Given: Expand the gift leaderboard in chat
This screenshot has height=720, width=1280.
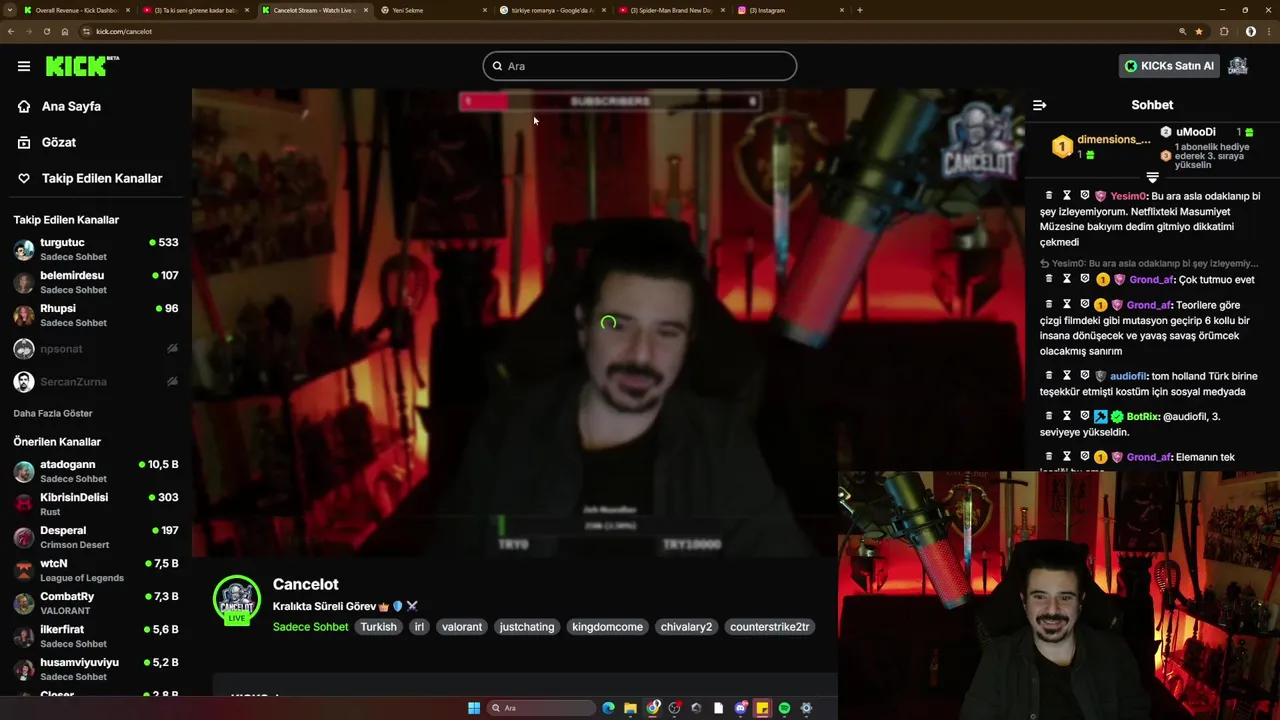Looking at the screenshot, I should click(1152, 177).
